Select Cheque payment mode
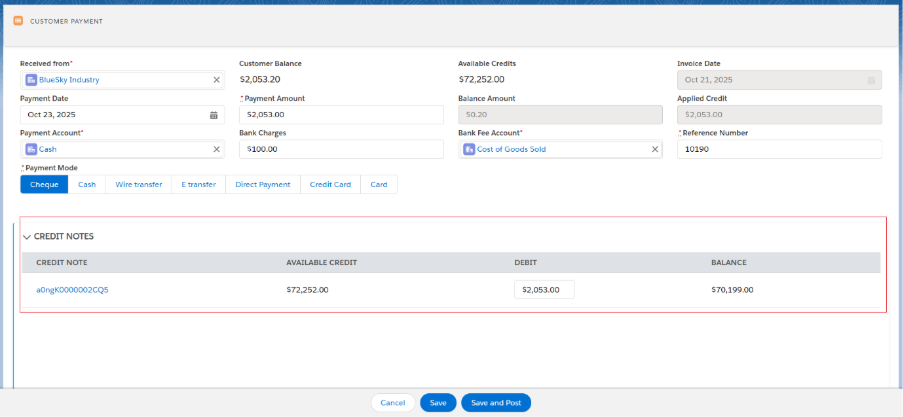The image size is (903, 417). point(44,184)
